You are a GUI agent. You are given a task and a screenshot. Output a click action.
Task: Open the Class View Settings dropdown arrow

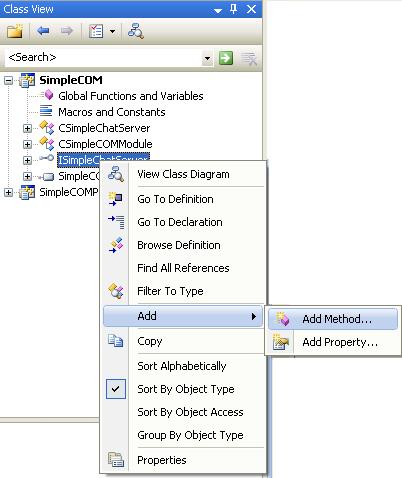coord(112,32)
